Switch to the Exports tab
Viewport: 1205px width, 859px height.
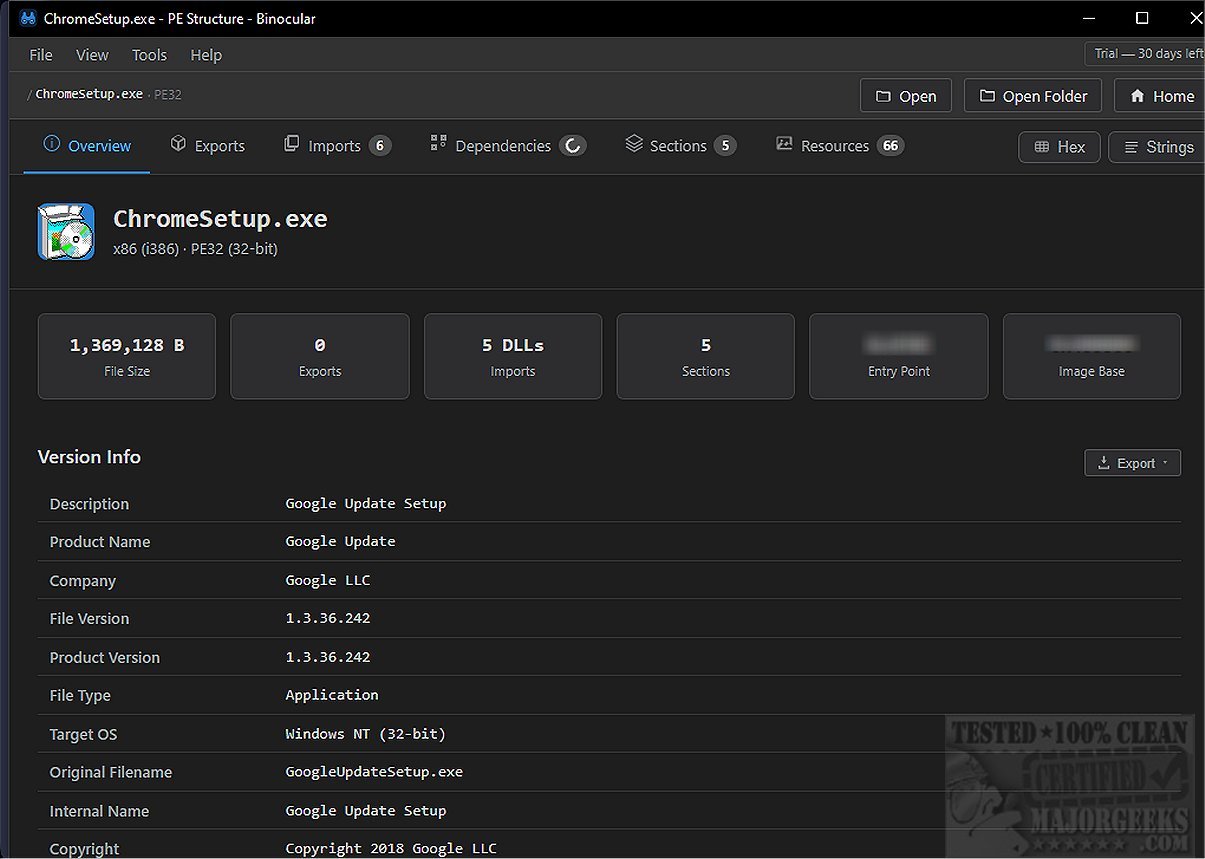[207, 146]
